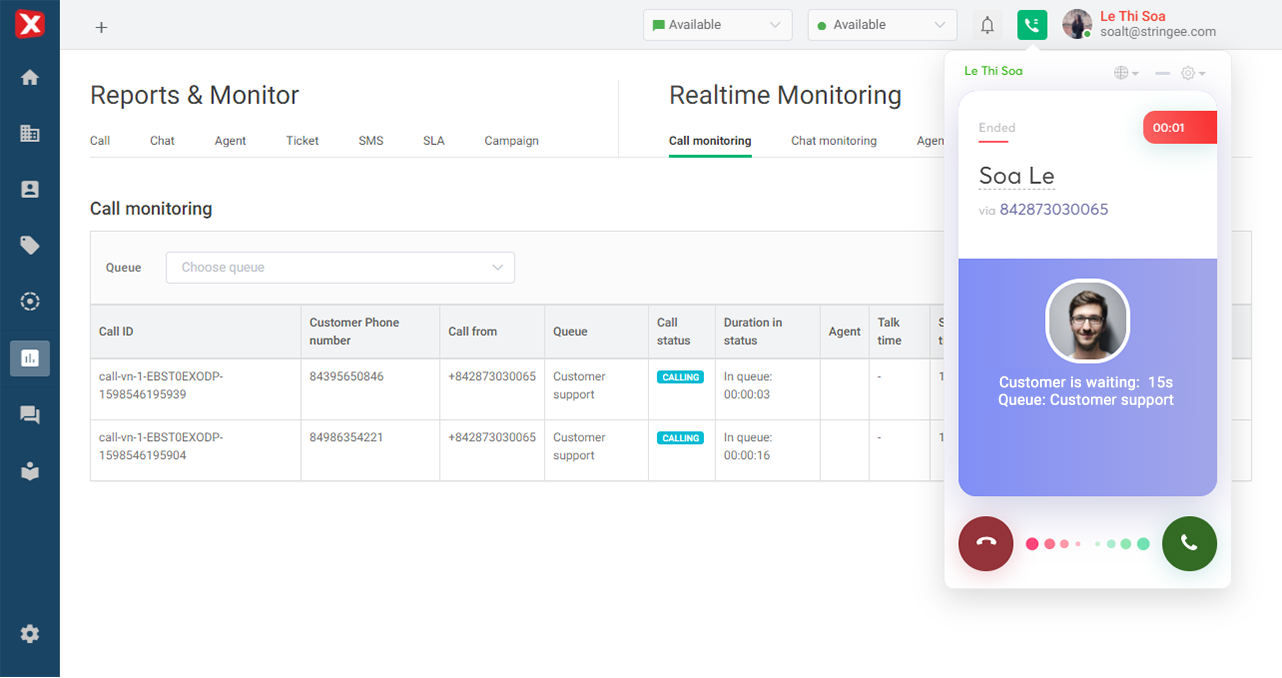
Task: Toggle the green softphone icon in header
Action: tap(1032, 25)
